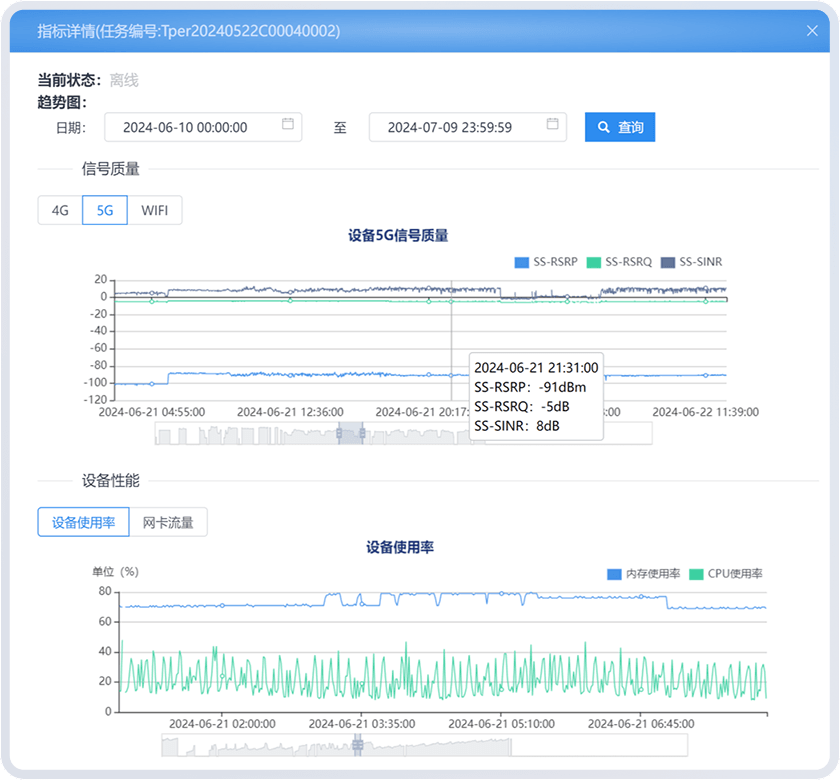Screen dimensions: 840x780
Task: Click the 查询 search button
Action: (620, 127)
